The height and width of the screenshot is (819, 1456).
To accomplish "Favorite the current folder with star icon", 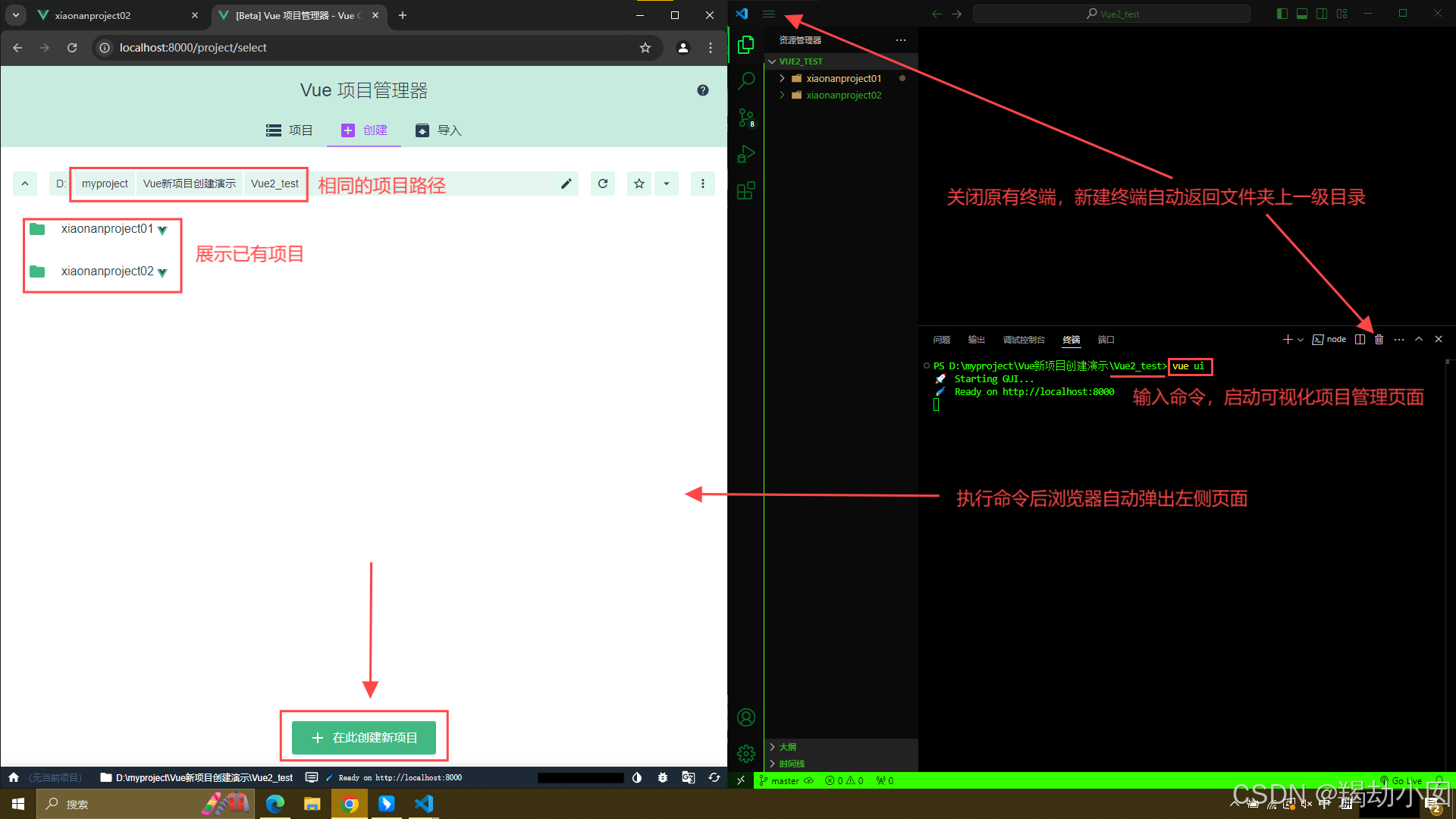I will (639, 184).
